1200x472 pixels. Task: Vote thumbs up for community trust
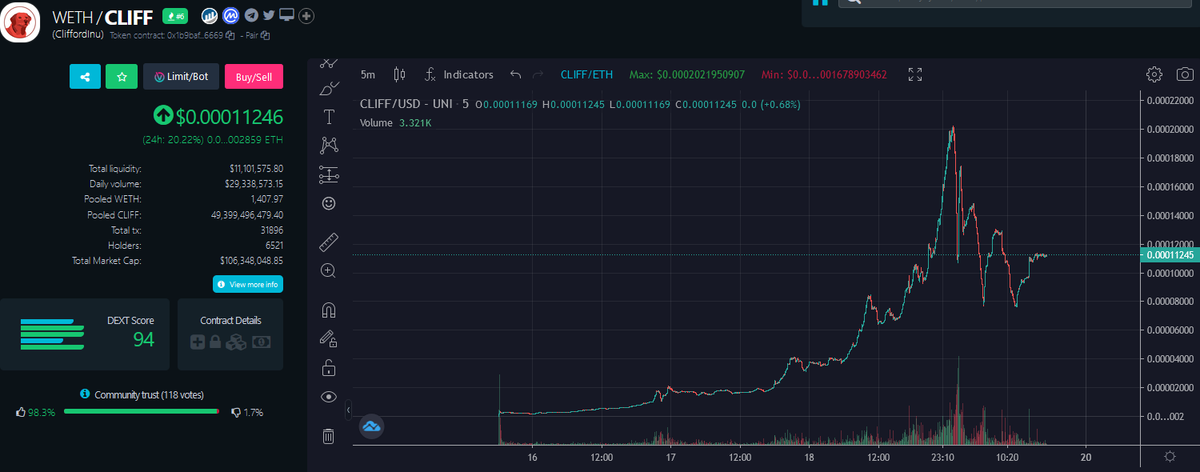22,412
